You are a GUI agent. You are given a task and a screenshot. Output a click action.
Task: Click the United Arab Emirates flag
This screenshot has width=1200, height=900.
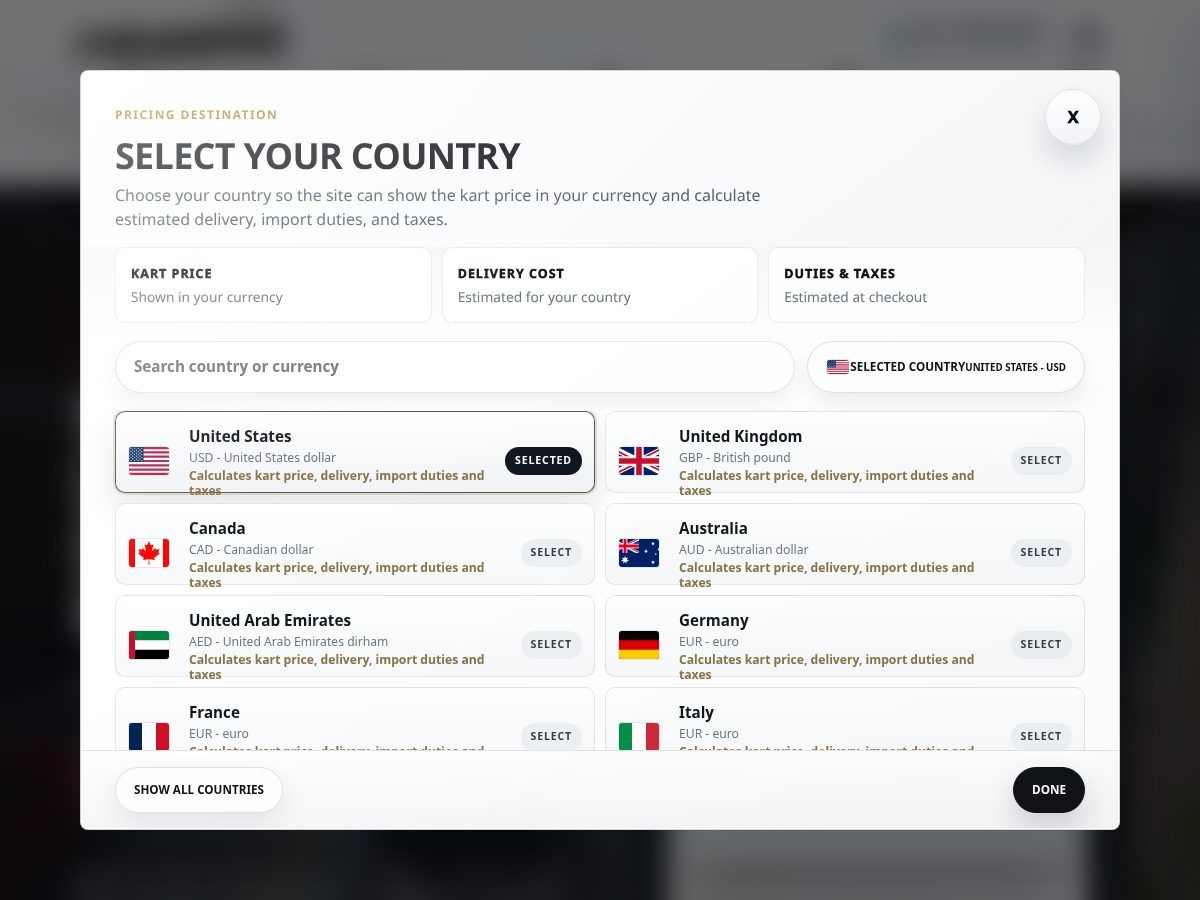[149, 645]
